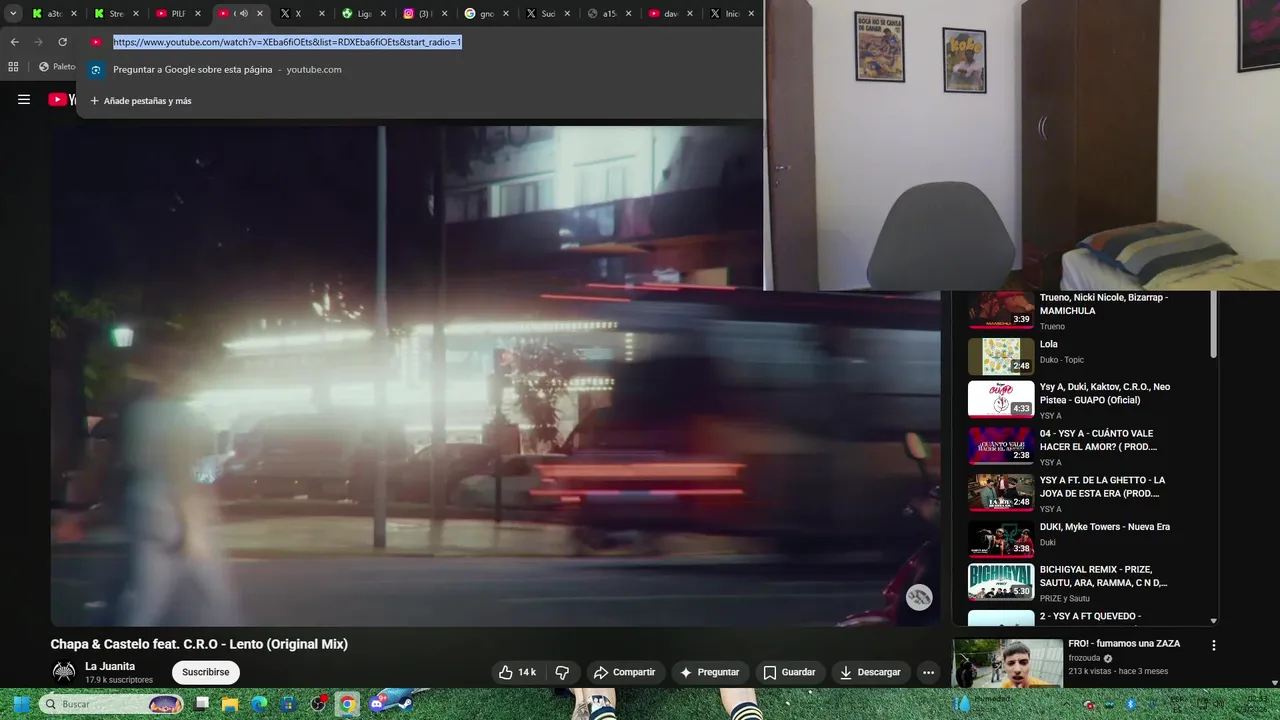Open the Windows Start menu

(20, 704)
